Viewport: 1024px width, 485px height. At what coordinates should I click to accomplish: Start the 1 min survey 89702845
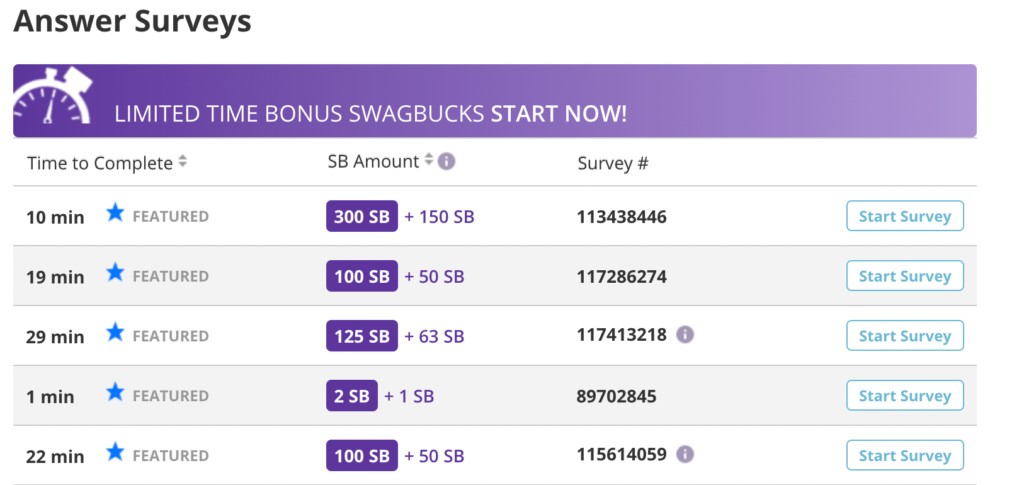(904, 396)
